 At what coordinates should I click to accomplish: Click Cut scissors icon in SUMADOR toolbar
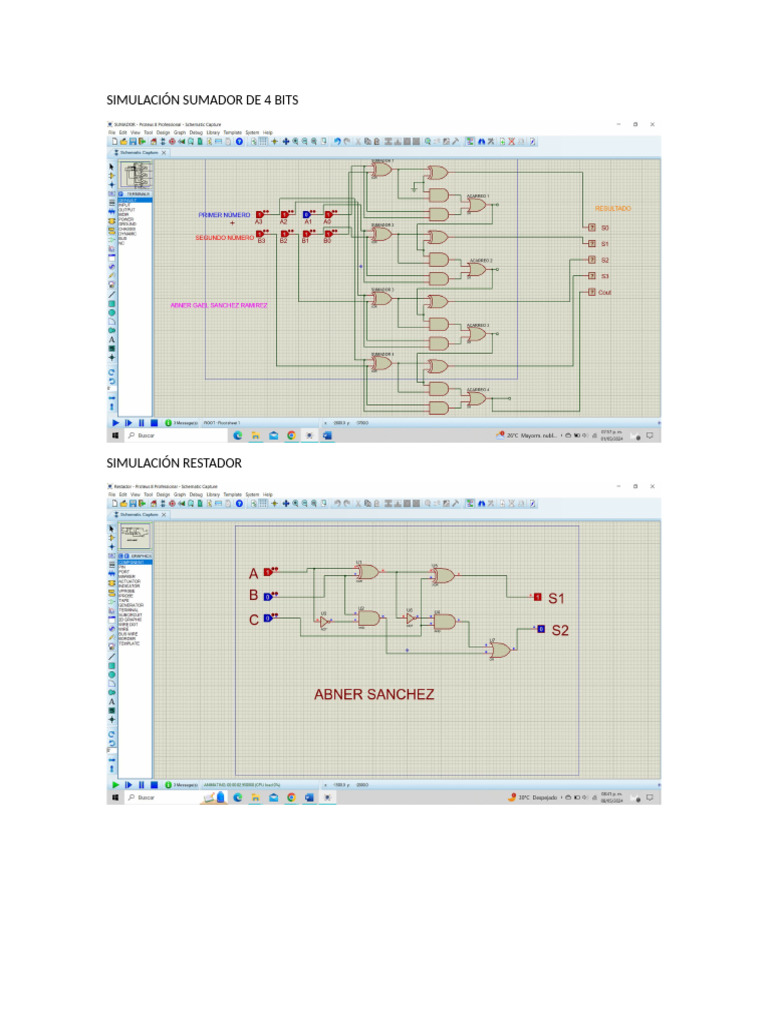coord(358,141)
